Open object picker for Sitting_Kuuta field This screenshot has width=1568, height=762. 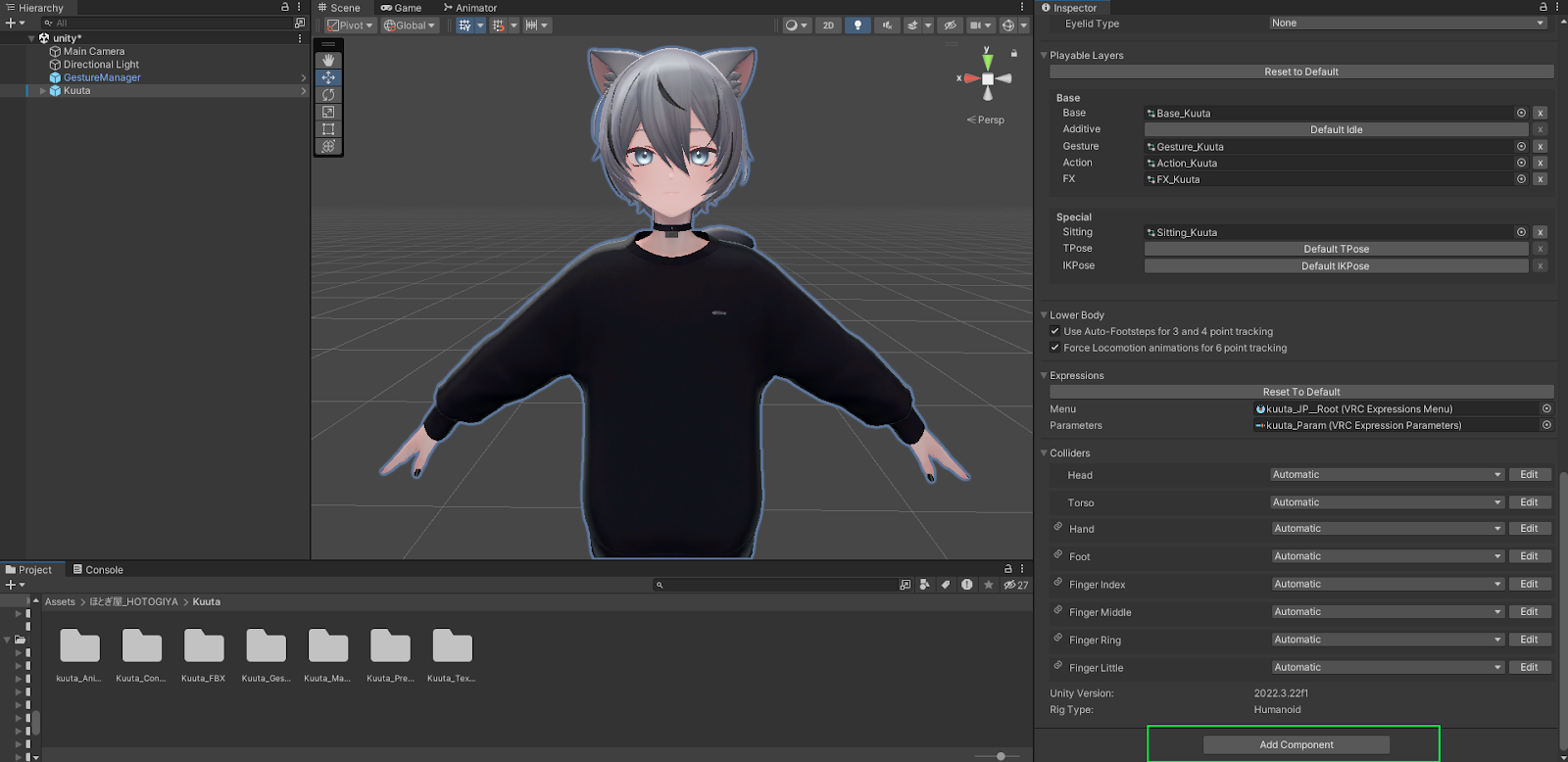tap(1521, 232)
